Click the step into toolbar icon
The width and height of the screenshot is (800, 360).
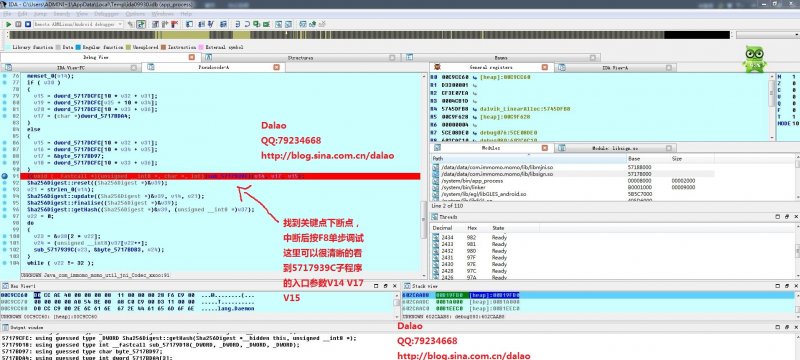(x=238, y=24)
